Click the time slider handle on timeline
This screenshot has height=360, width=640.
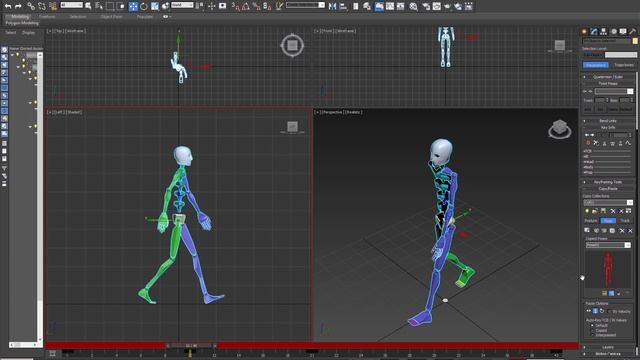(x=191, y=346)
